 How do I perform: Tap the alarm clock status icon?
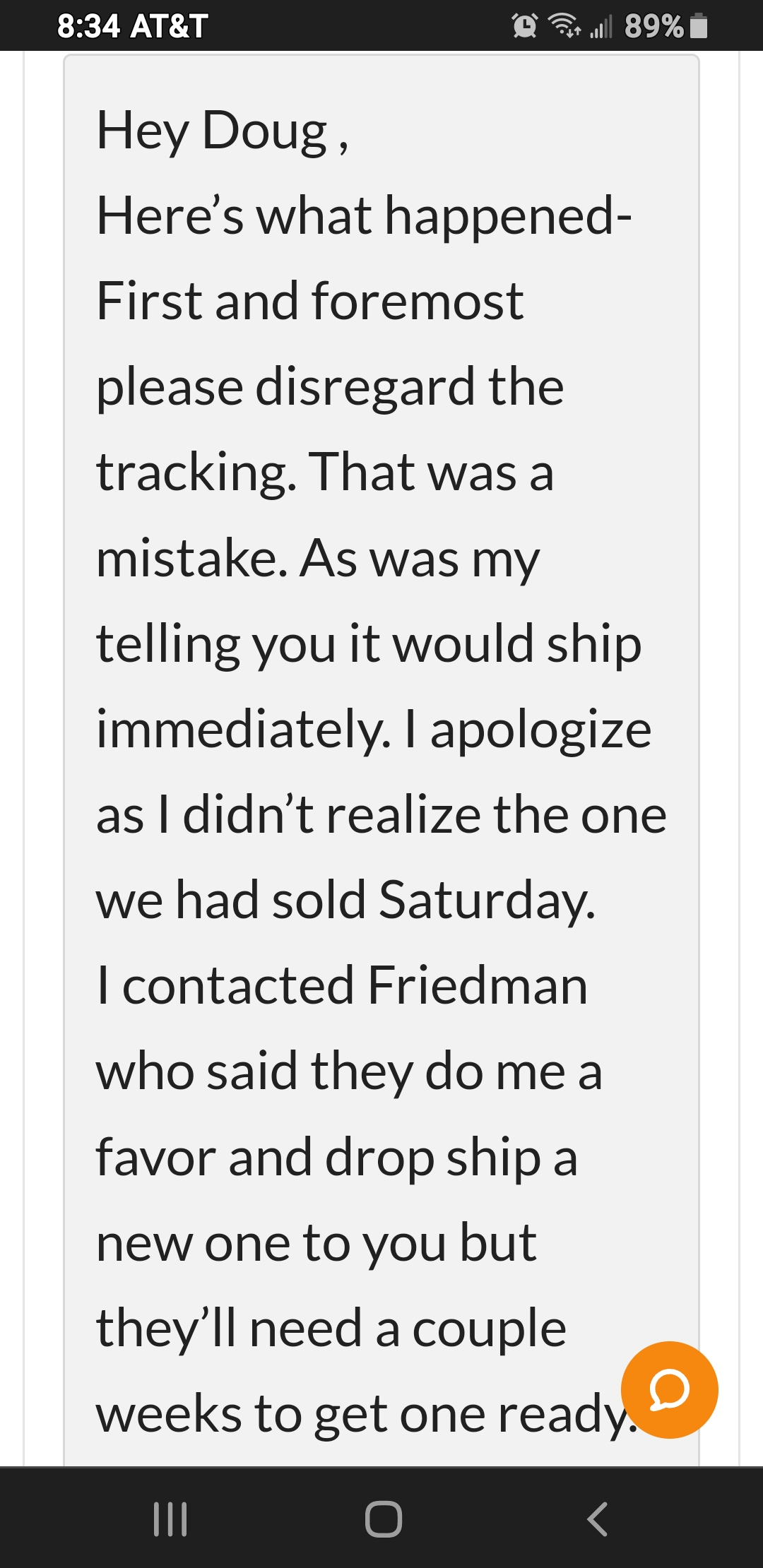tap(524, 26)
